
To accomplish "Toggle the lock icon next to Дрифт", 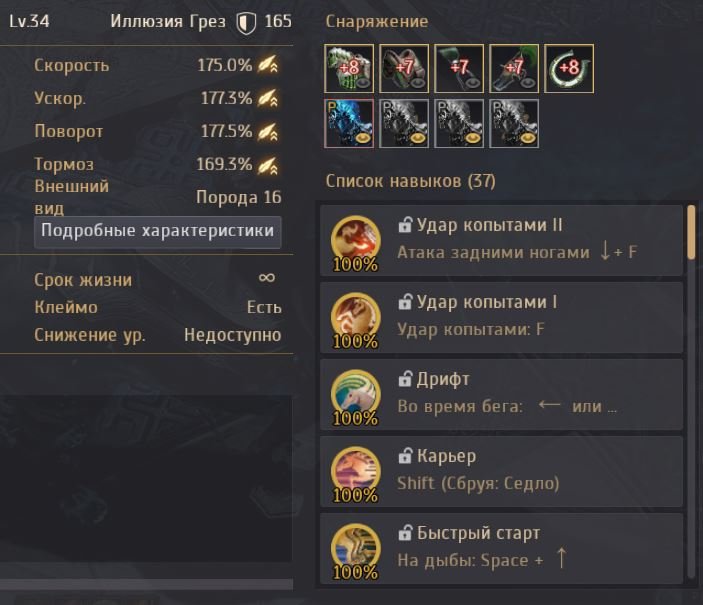I will (405, 379).
